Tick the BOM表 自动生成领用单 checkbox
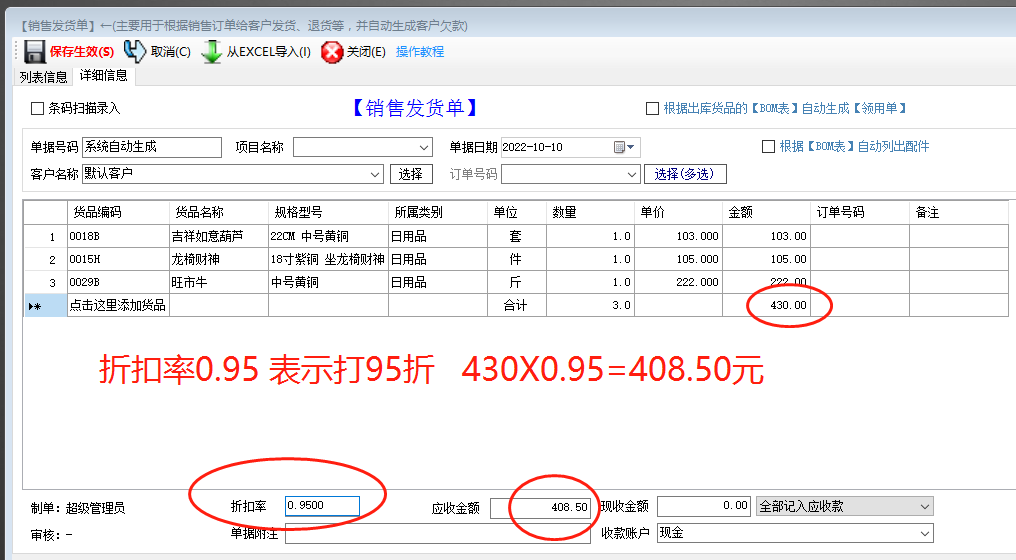This screenshot has width=1016, height=560. pos(652,108)
